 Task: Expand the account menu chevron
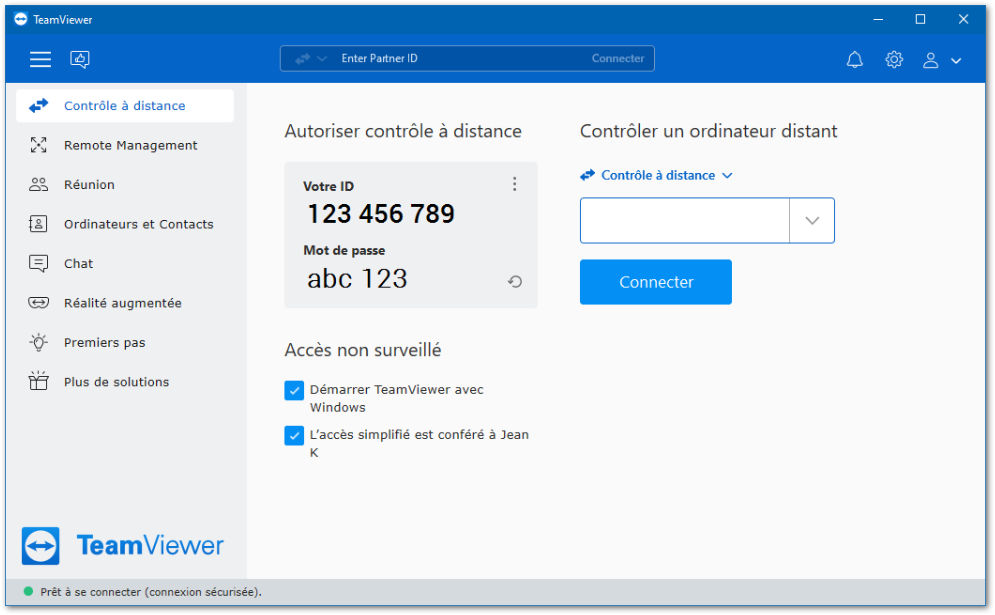(x=956, y=61)
